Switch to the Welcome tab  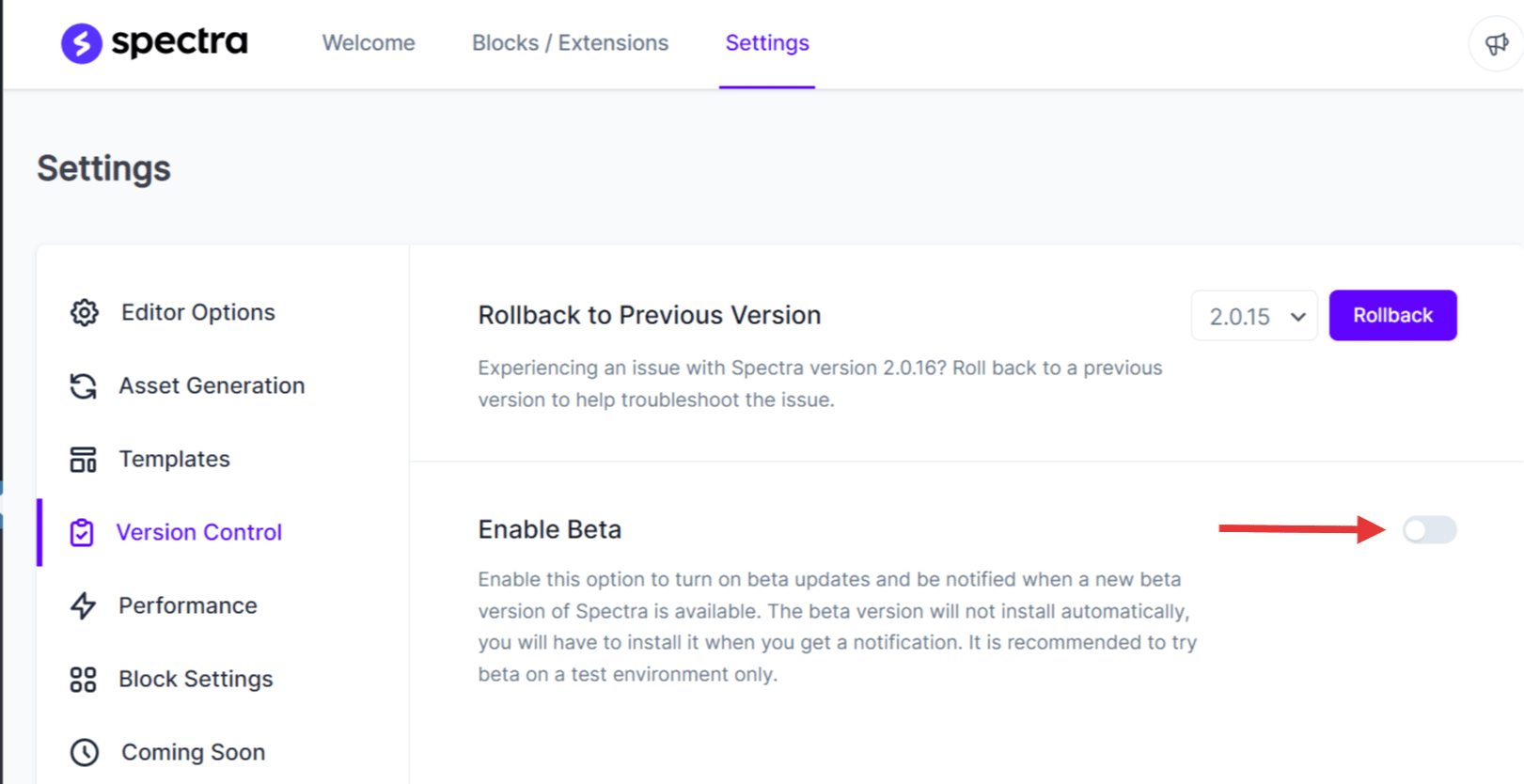pos(369,43)
